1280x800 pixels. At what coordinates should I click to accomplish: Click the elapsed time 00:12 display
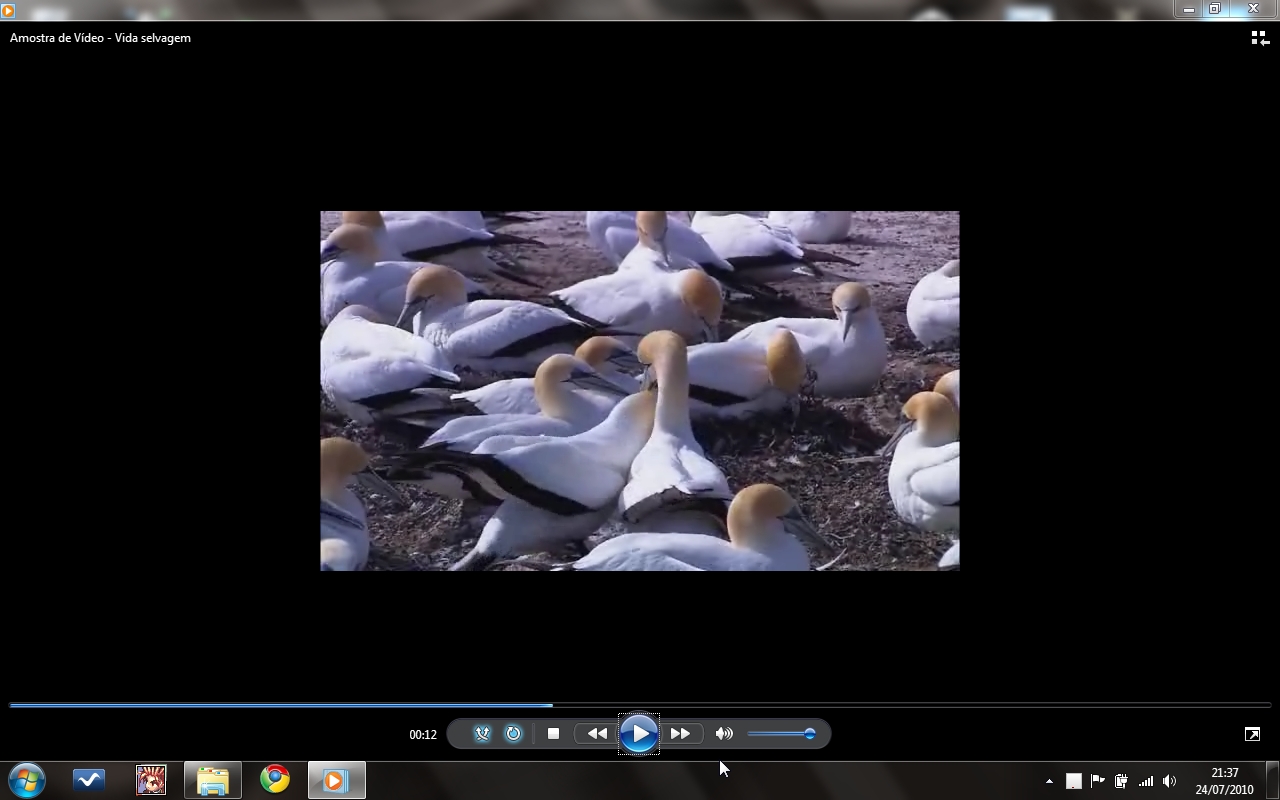423,734
